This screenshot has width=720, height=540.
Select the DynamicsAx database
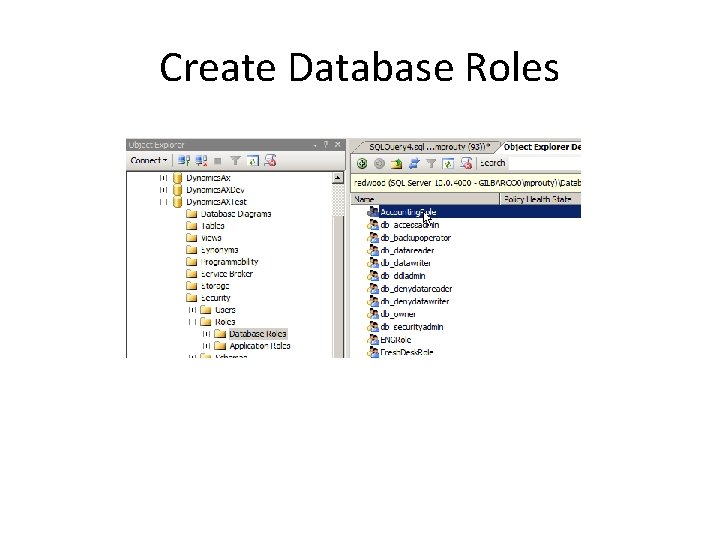pos(208,178)
